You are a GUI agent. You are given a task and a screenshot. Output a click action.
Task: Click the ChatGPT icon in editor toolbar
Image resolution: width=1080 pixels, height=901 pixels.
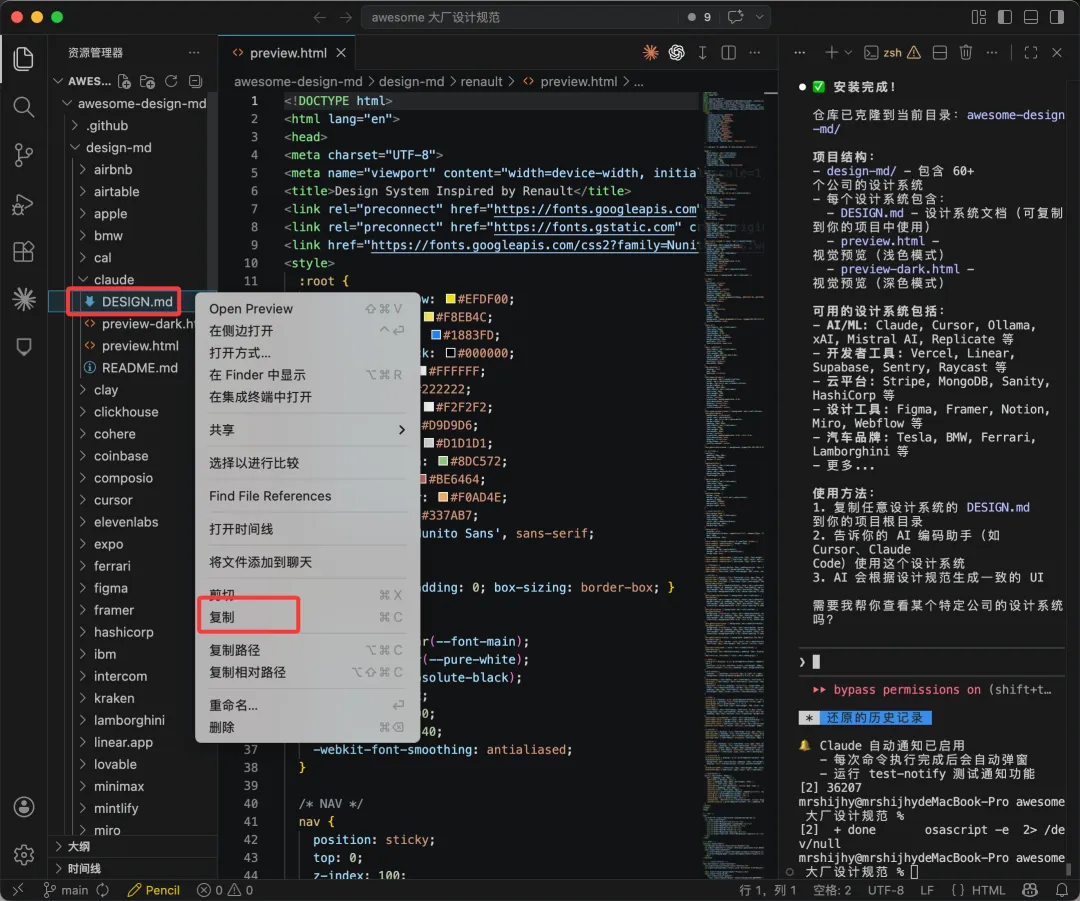676,52
